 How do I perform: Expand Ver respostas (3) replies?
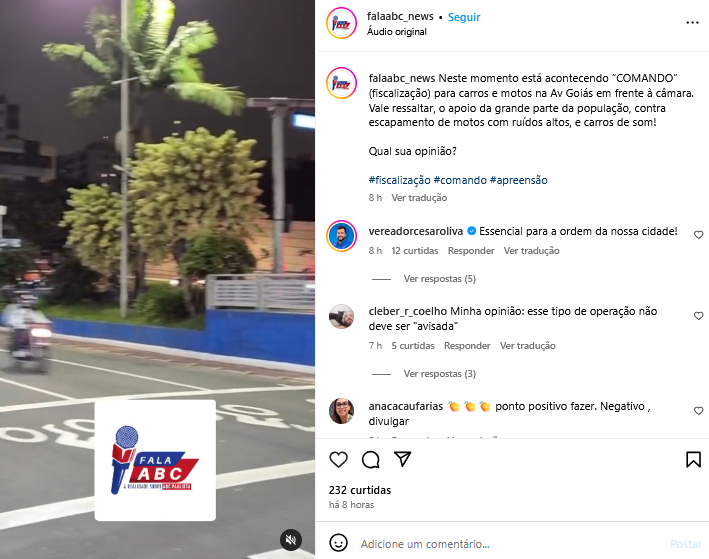tap(440, 374)
